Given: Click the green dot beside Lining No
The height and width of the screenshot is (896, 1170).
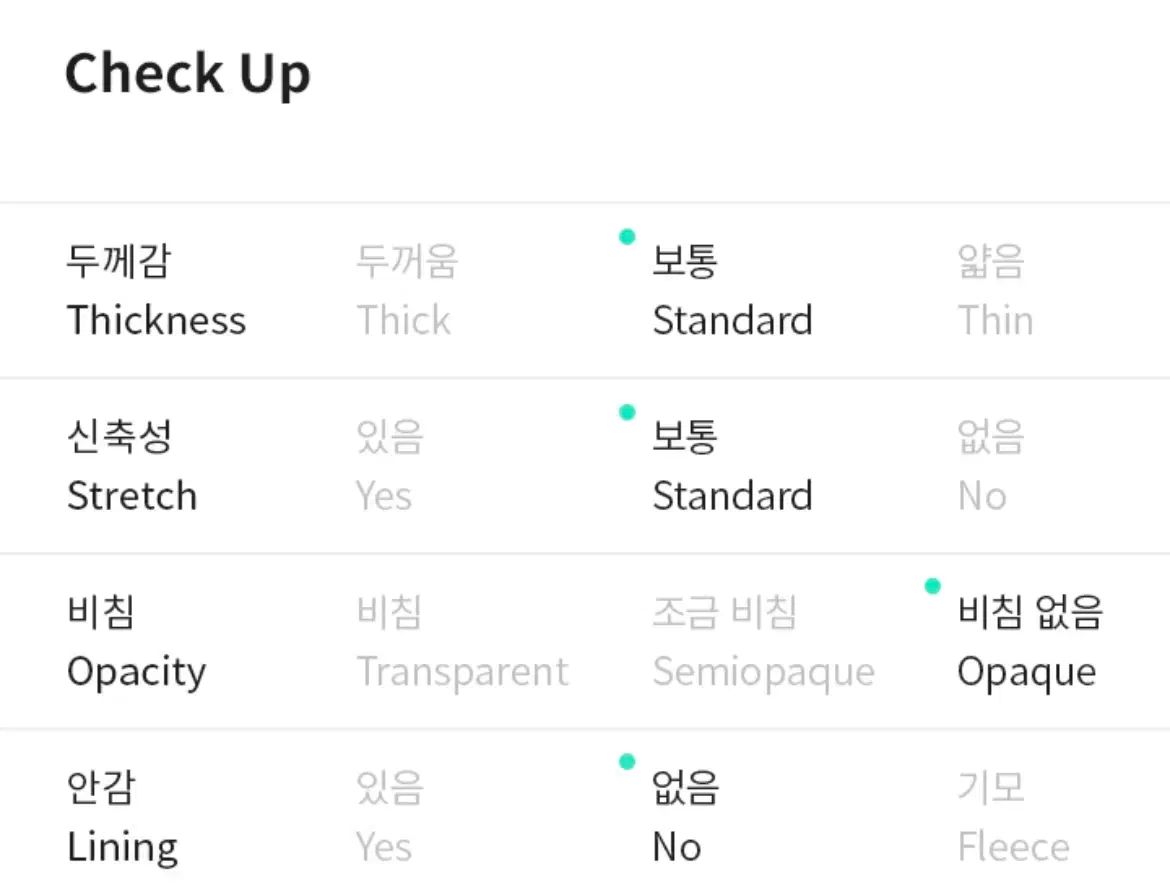Looking at the screenshot, I should [628, 762].
